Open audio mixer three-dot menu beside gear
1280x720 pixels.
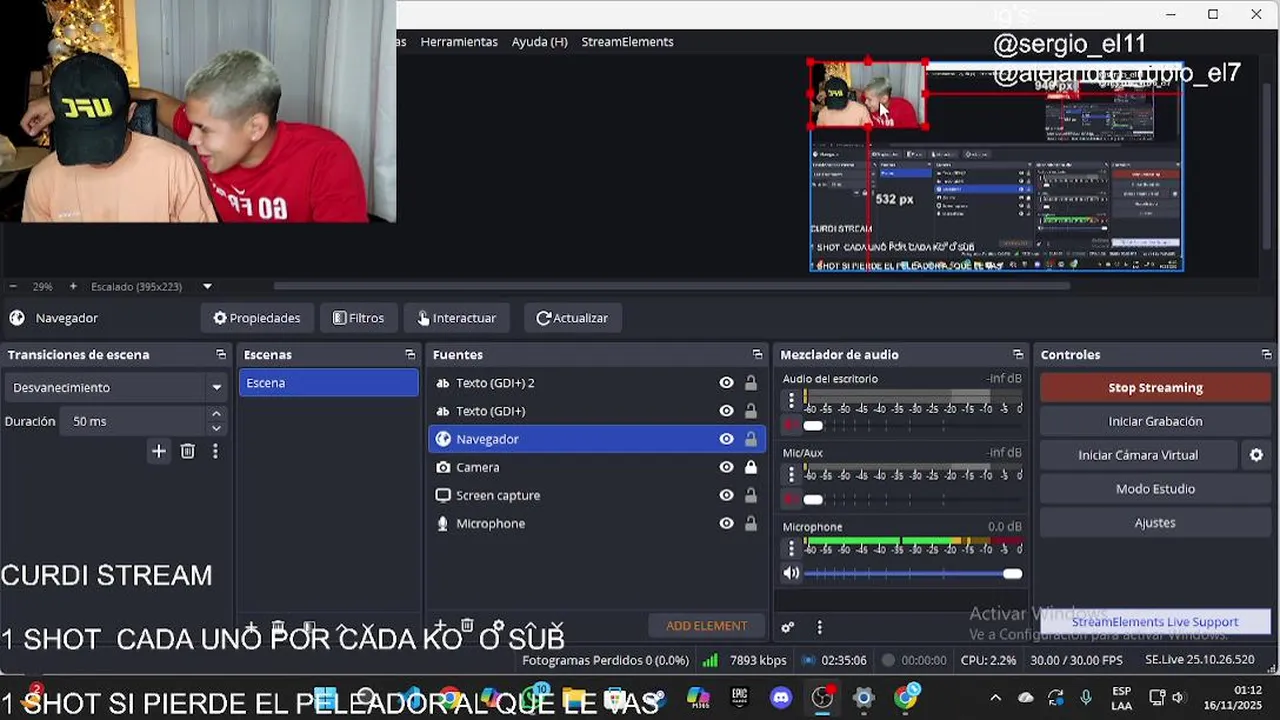click(x=819, y=627)
